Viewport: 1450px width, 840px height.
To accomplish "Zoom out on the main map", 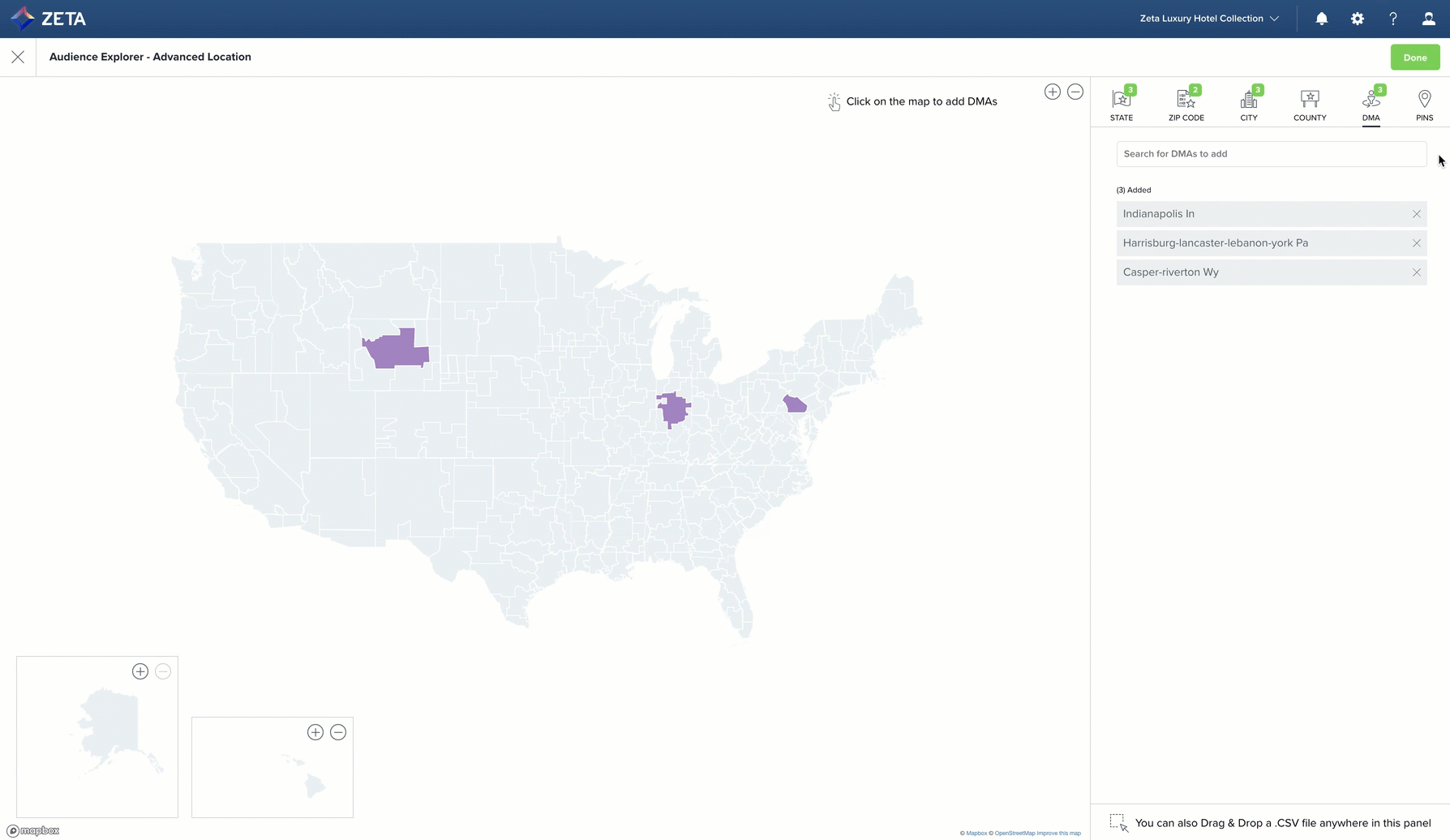I will tap(1075, 92).
